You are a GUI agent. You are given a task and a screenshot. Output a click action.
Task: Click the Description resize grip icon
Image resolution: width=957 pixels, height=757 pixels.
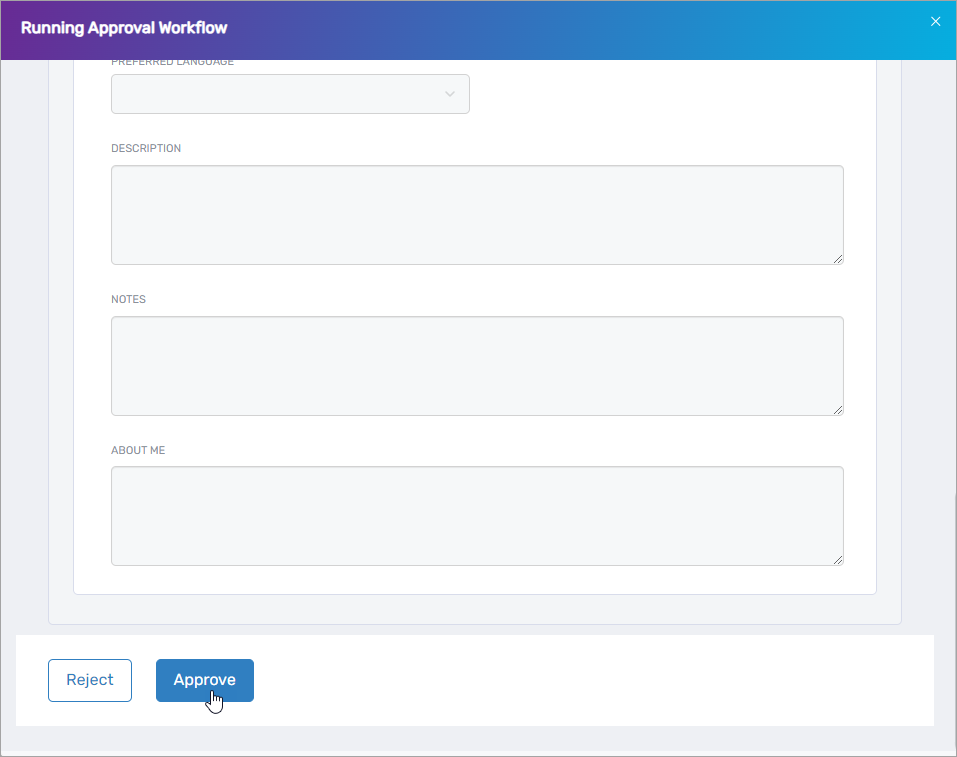tap(838, 259)
